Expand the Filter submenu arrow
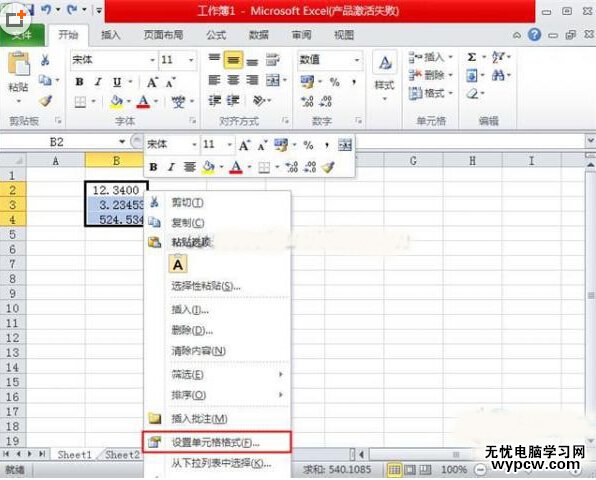596x480 pixels. click(281, 374)
